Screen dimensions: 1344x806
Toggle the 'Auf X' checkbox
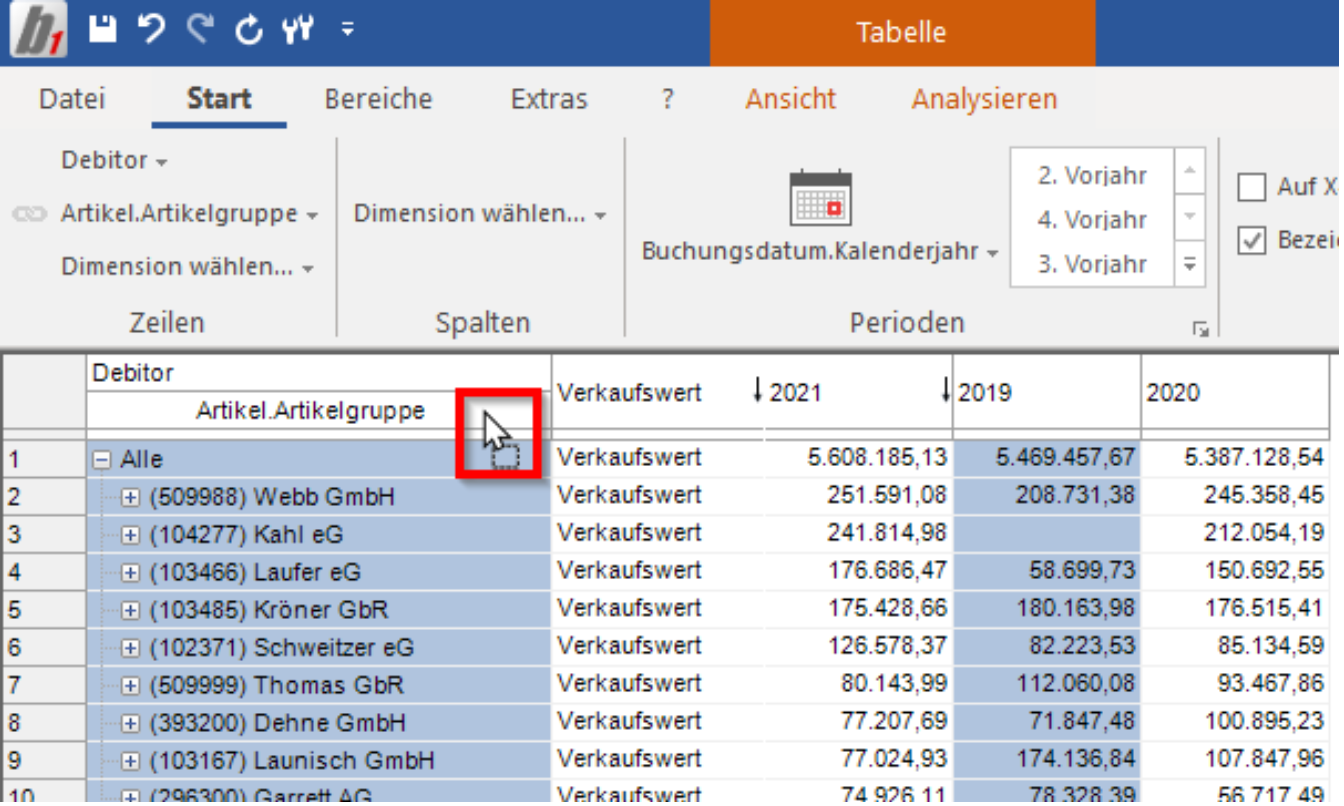(1252, 187)
